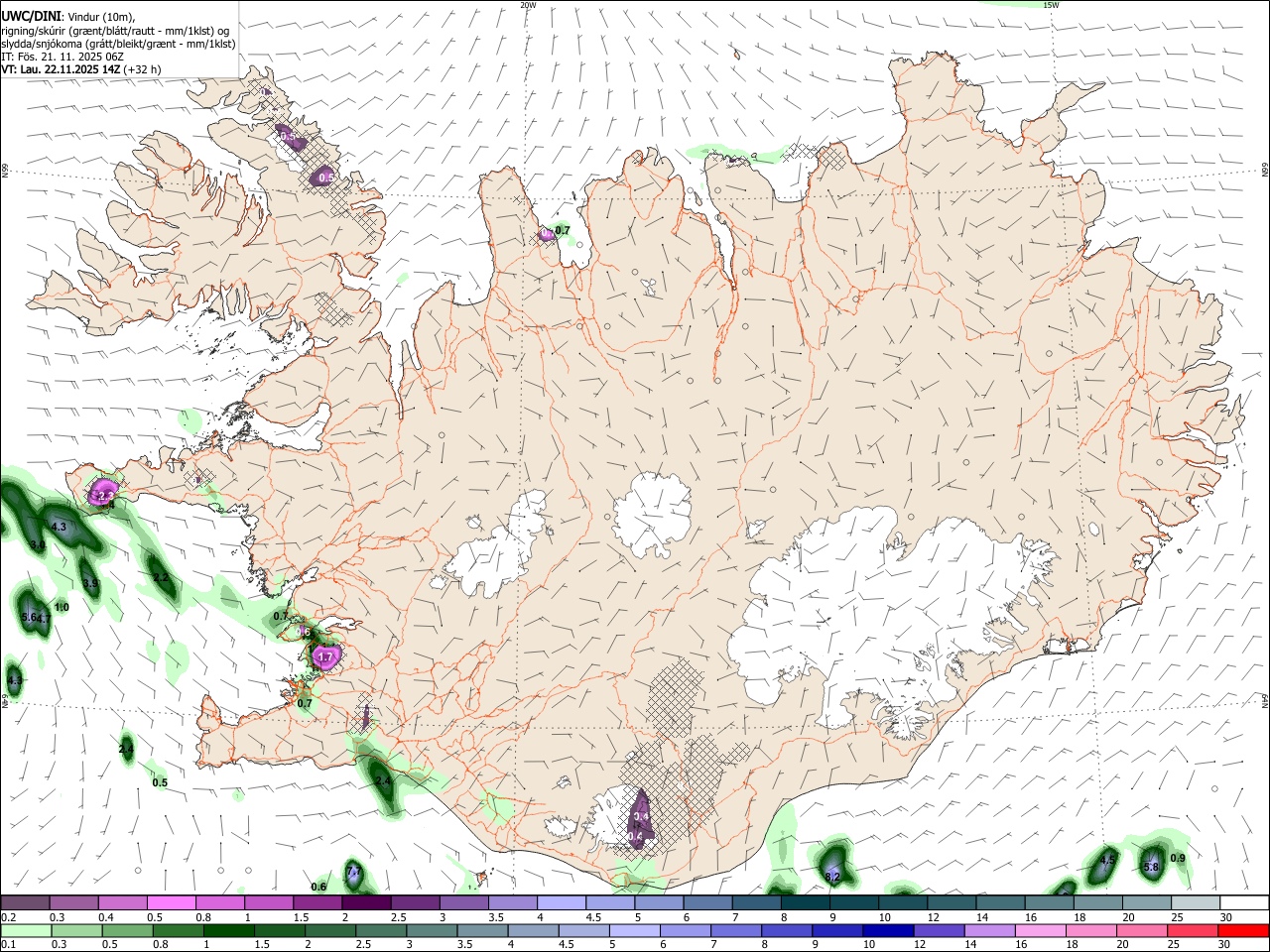The width and height of the screenshot is (1270, 952).
Task: Click the deep blue 10 swatch in lower legend
Action: [886, 930]
